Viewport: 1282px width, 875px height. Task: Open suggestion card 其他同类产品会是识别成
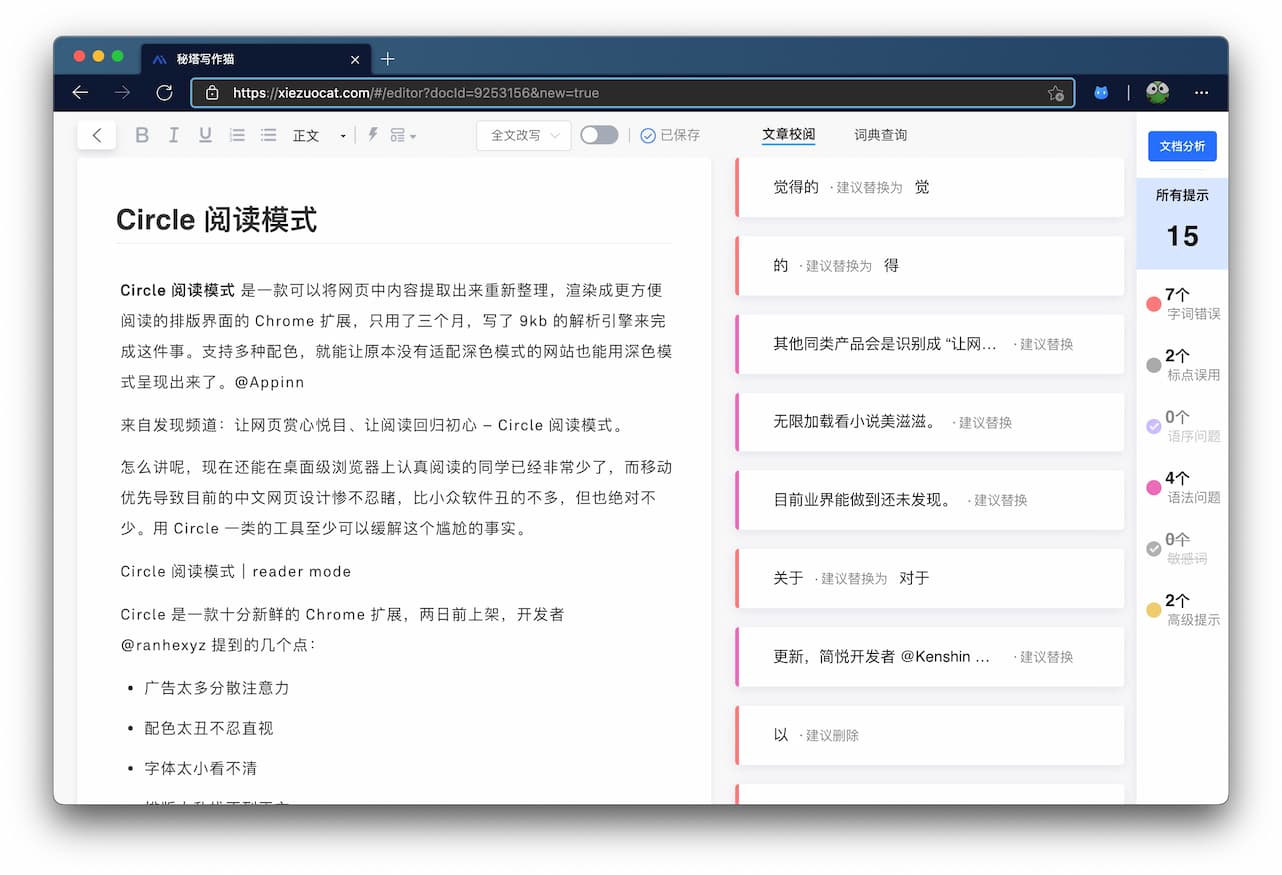(929, 344)
